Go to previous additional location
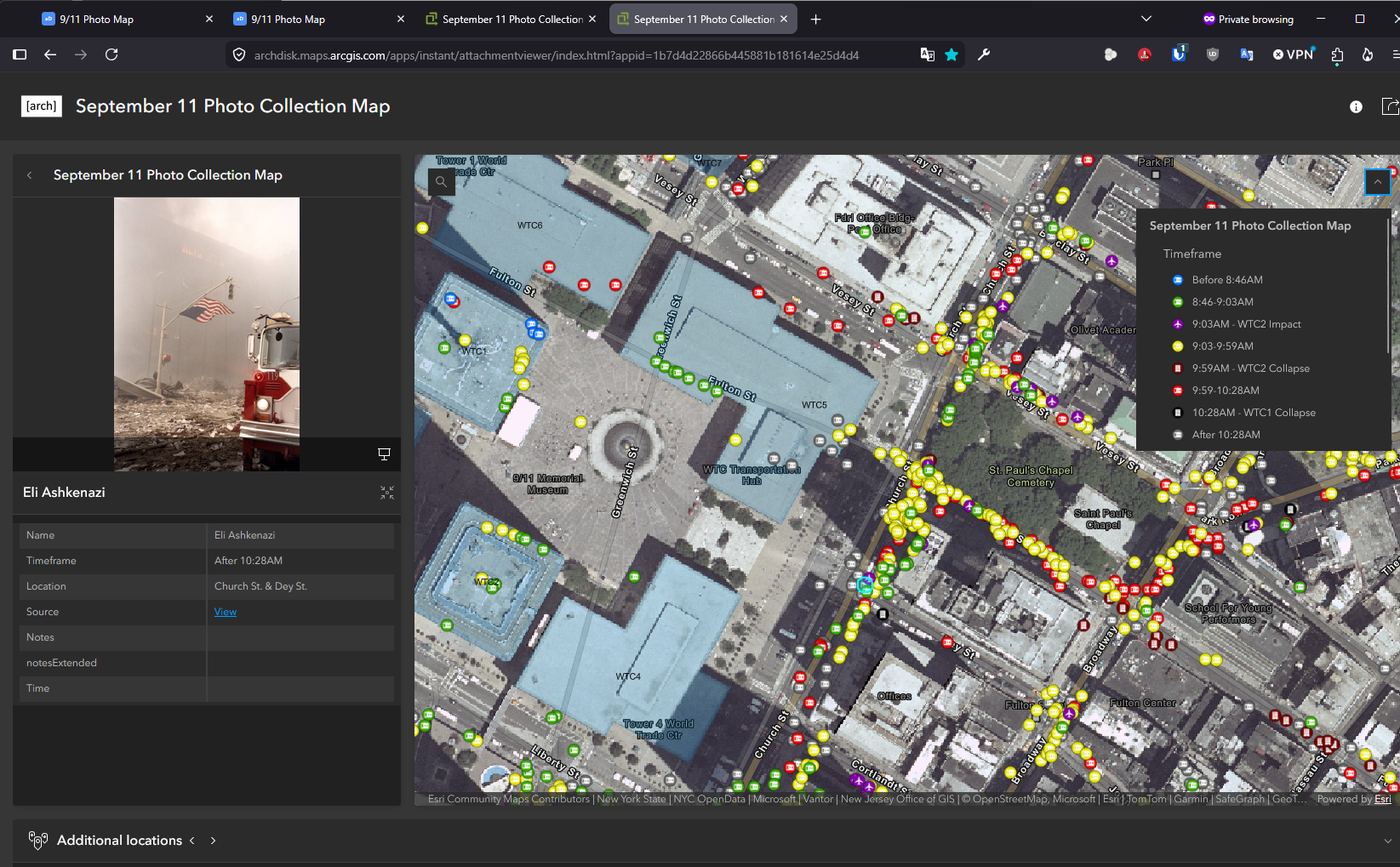This screenshot has height=867, width=1400. (192, 841)
